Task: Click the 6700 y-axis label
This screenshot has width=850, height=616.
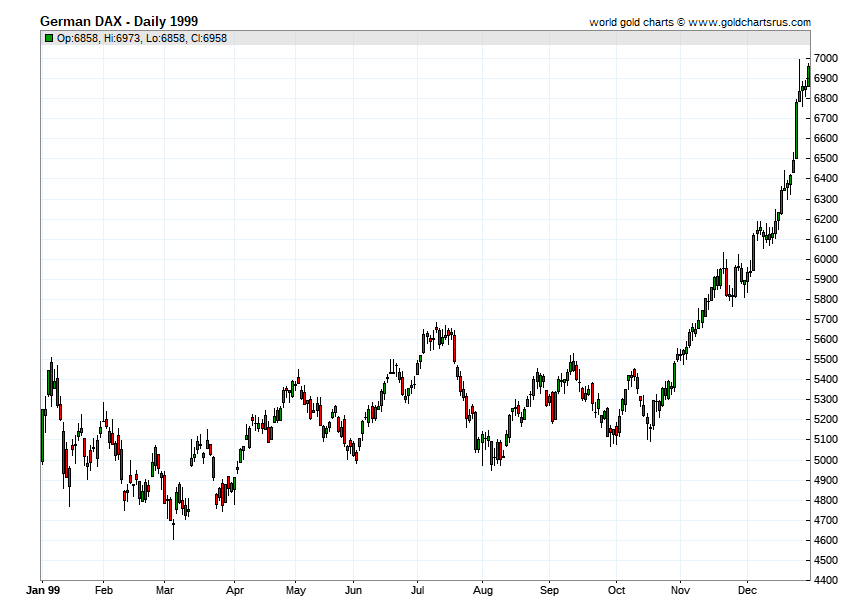Action: pos(826,119)
